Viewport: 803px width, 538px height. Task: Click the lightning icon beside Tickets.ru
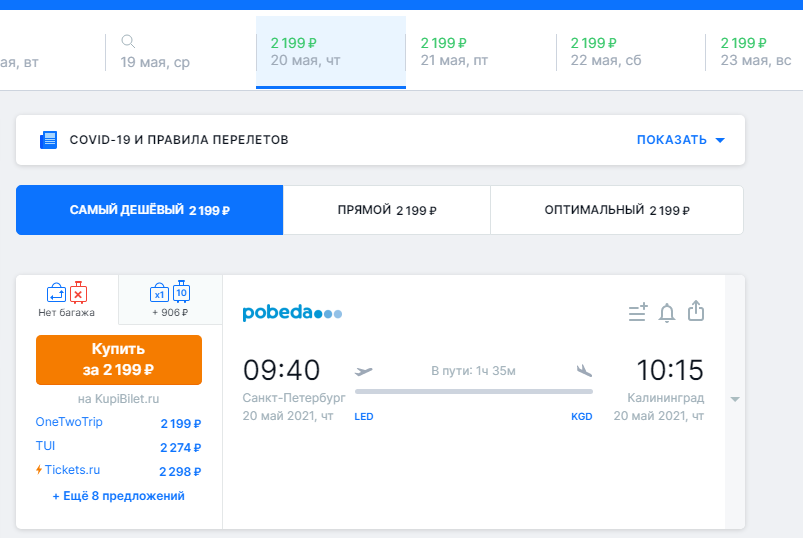39,470
